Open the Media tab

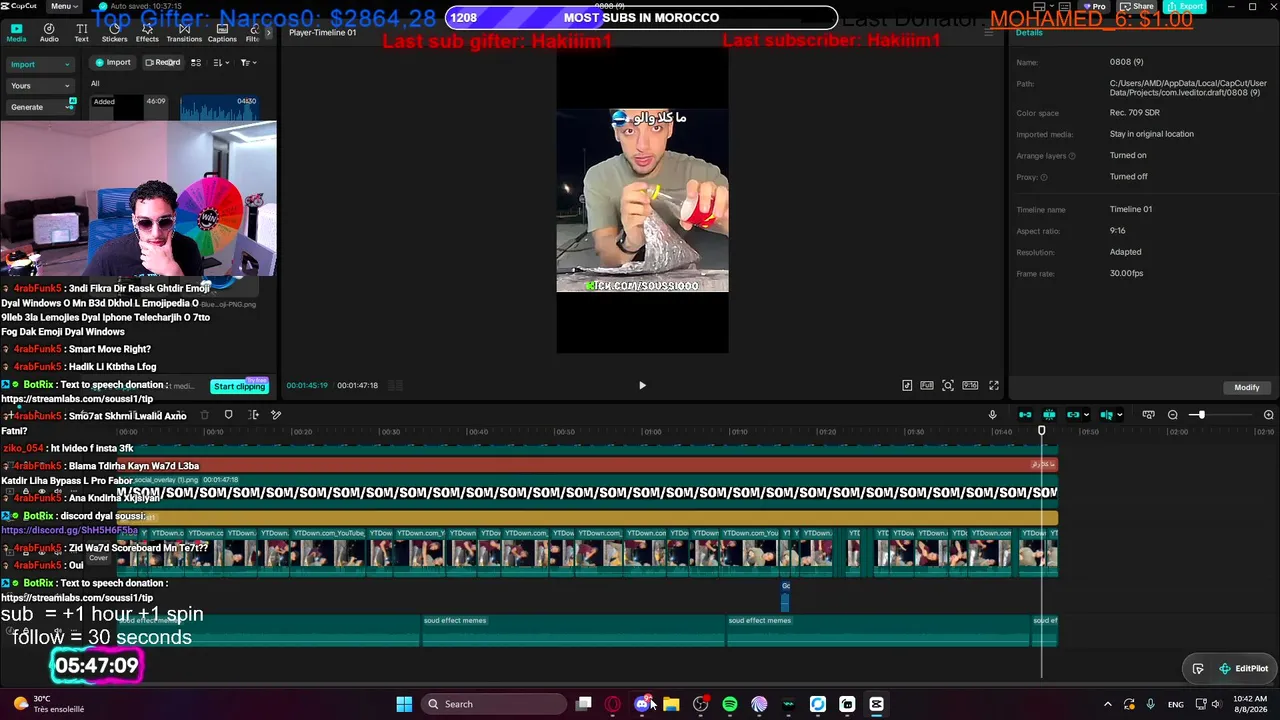coord(16,33)
